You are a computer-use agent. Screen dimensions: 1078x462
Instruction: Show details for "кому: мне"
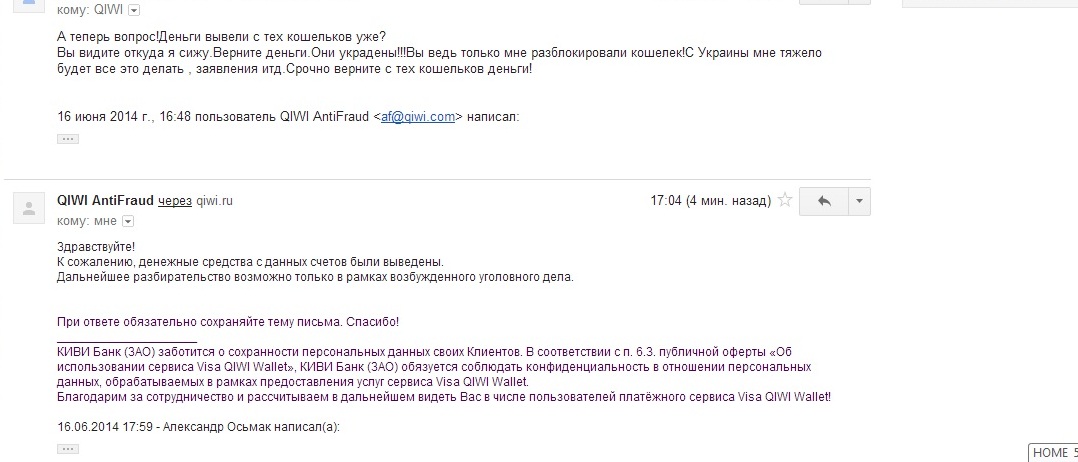[x=128, y=221]
